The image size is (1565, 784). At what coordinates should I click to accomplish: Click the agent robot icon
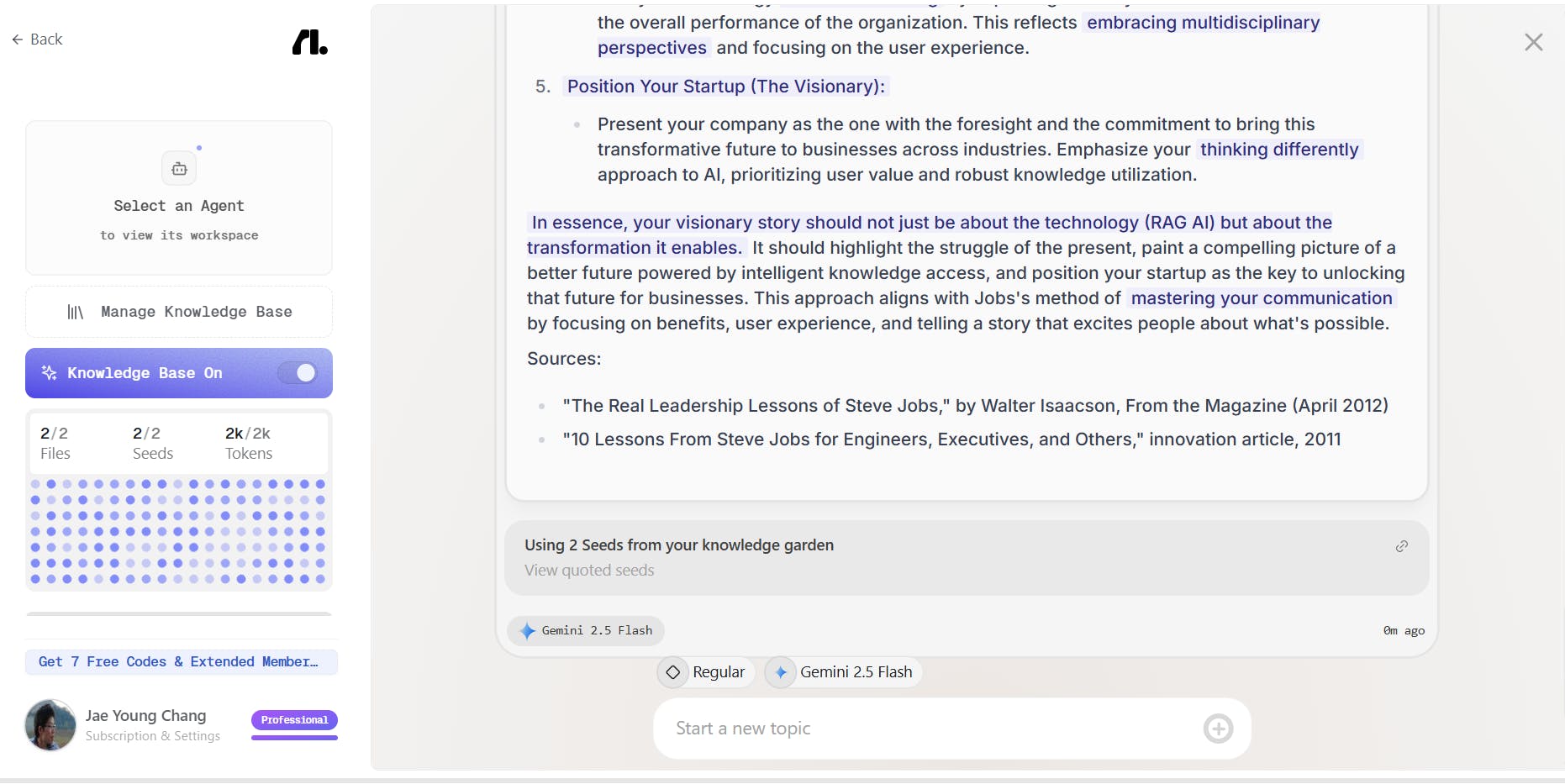pyautogui.click(x=179, y=169)
